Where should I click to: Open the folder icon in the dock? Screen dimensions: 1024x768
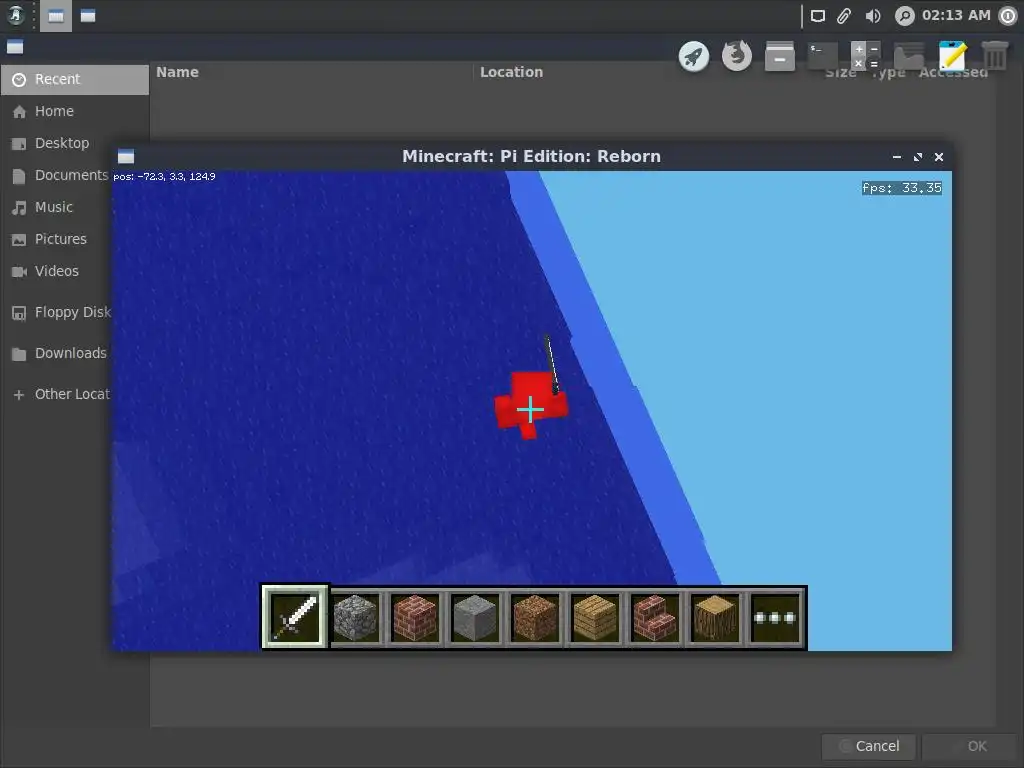click(x=908, y=57)
